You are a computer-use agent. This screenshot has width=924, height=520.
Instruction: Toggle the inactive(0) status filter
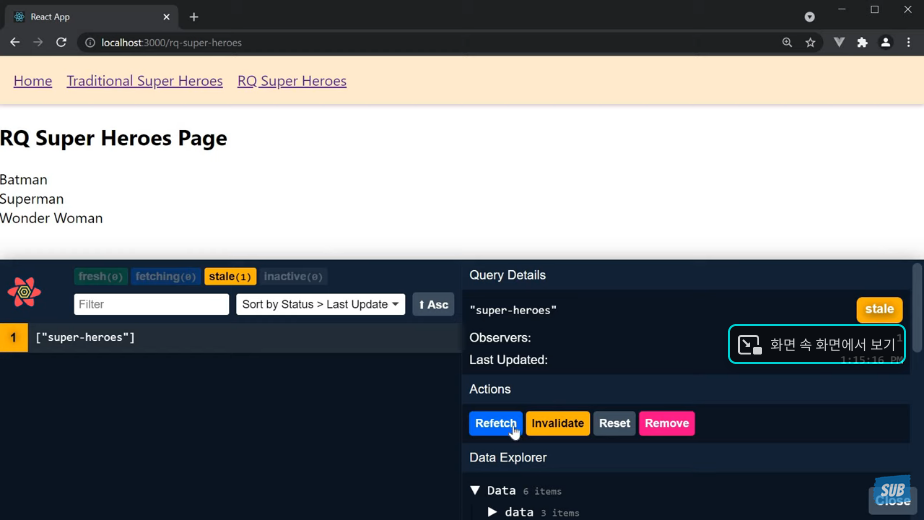(293, 277)
